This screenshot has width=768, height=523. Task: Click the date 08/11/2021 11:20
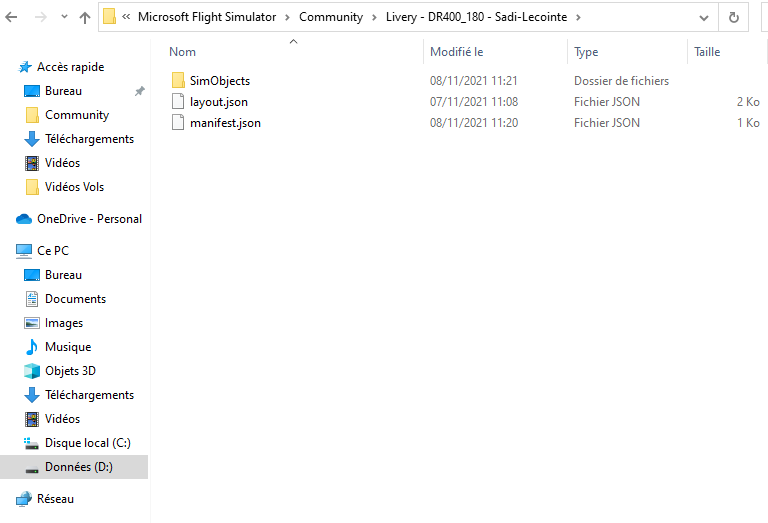[474, 123]
